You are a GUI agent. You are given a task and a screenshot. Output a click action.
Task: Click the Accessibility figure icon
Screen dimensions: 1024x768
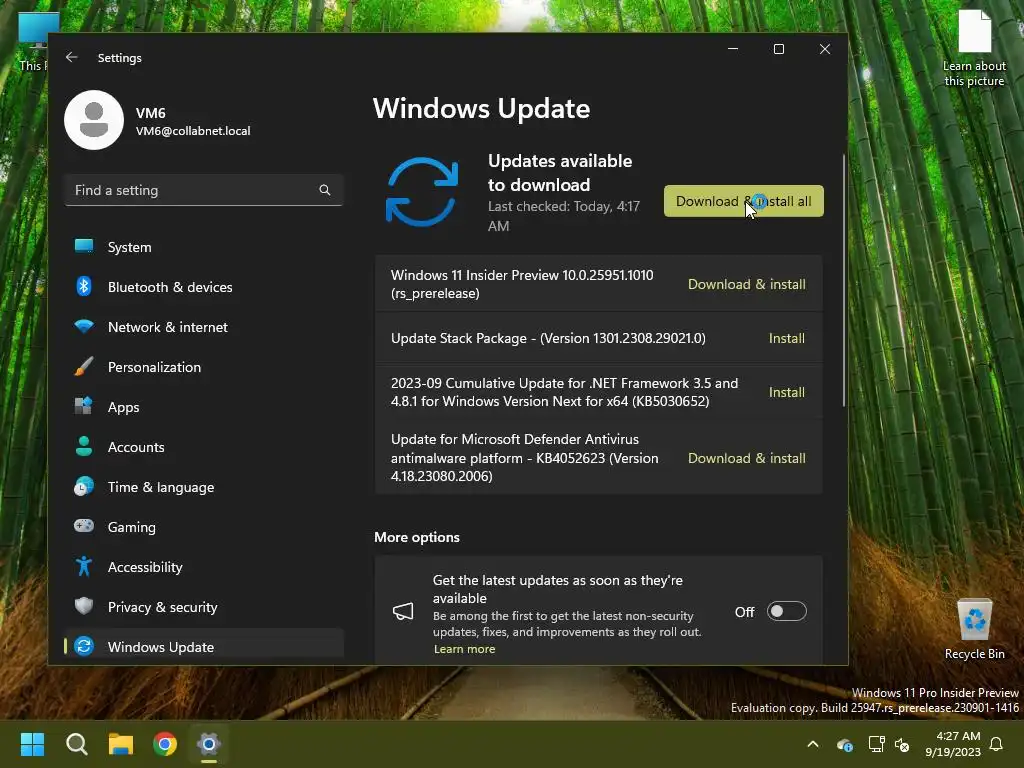pyautogui.click(x=84, y=566)
